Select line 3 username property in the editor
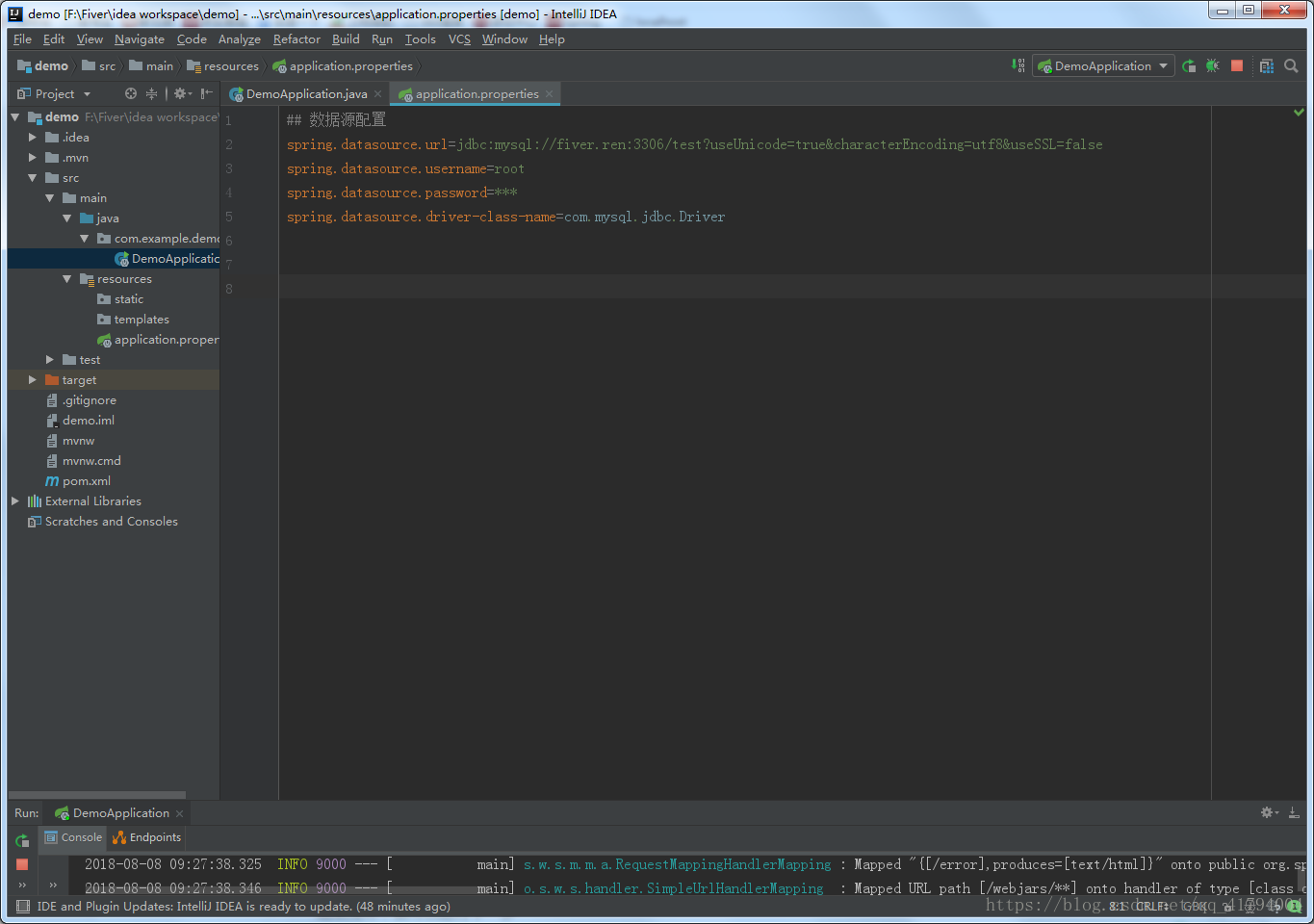This screenshot has height=924, width=1314. tap(404, 167)
